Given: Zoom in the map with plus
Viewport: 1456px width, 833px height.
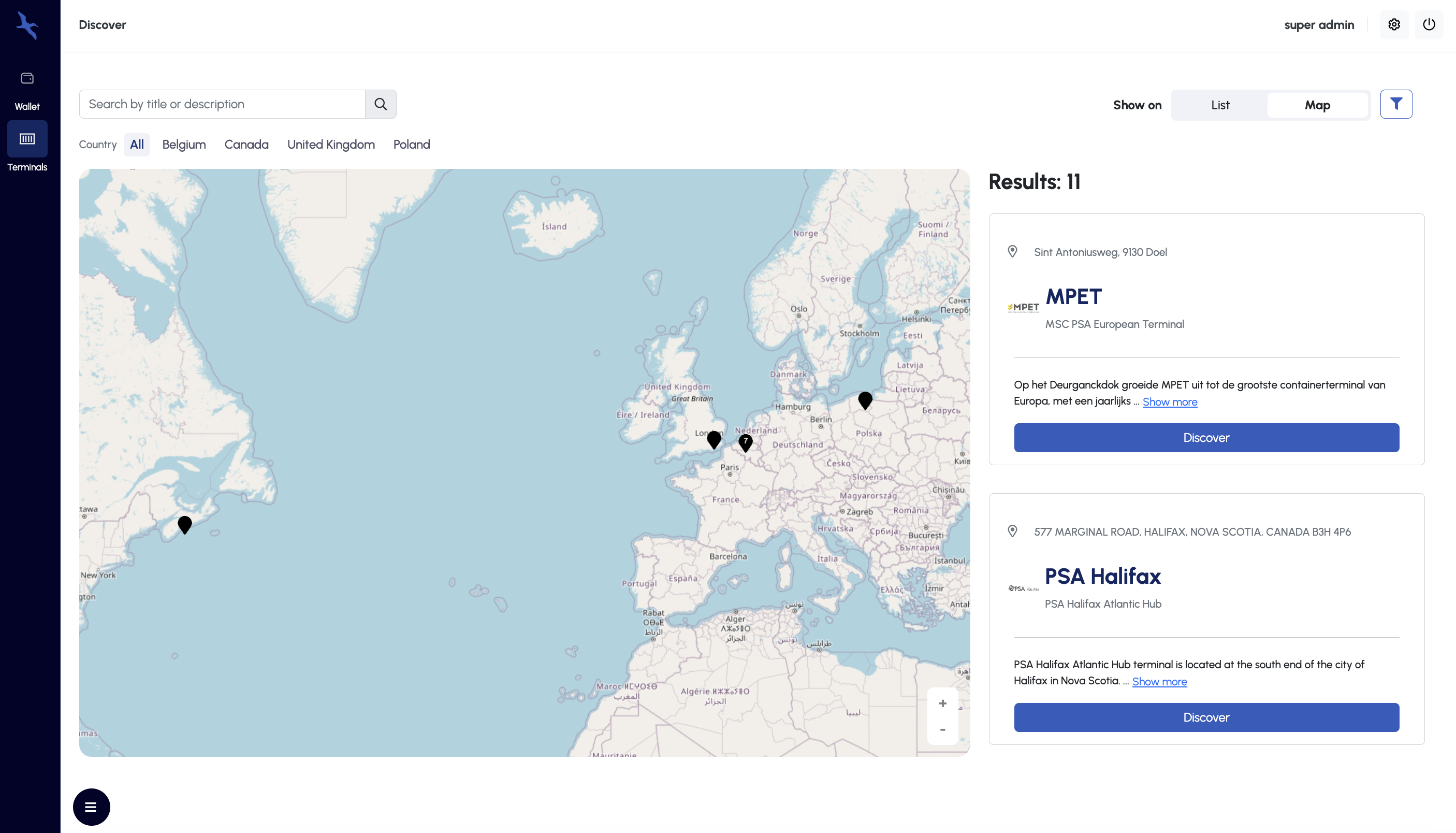Looking at the screenshot, I should pyautogui.click(x=943, y=703).
